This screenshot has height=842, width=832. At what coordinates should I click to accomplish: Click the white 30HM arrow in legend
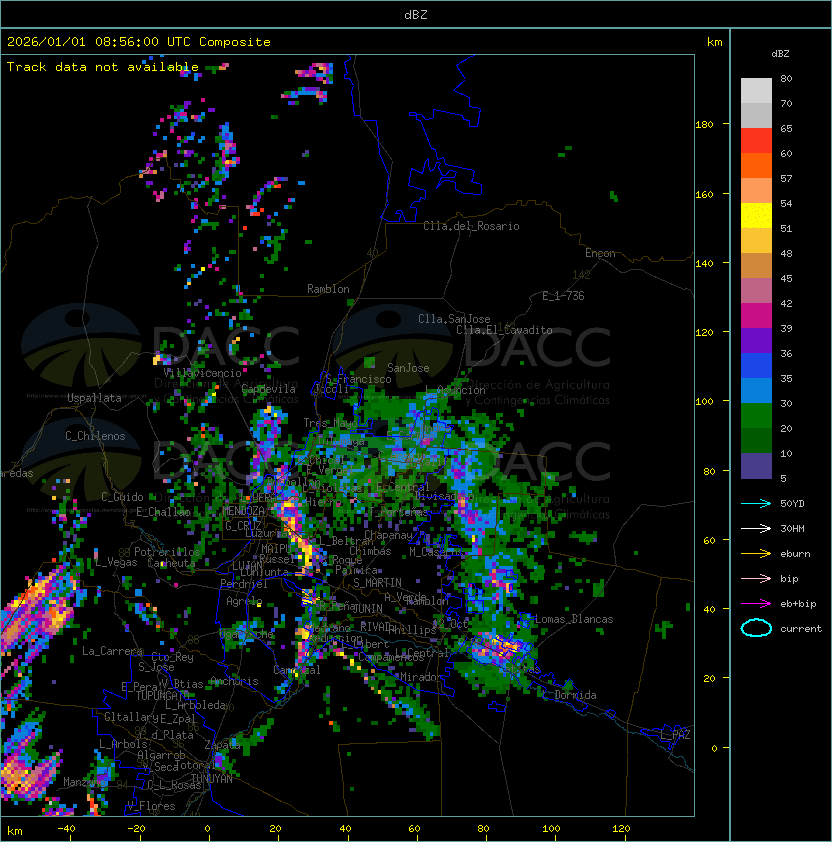click(756, 528)
